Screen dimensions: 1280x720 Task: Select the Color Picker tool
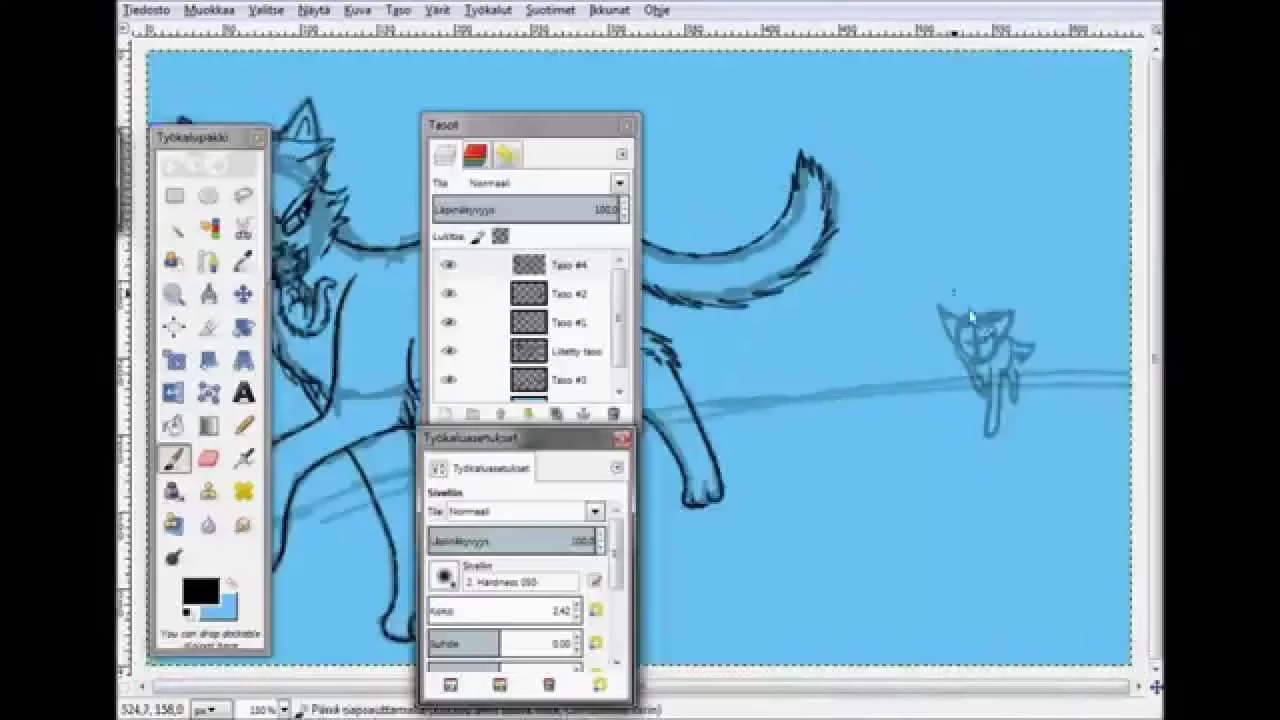(x=242, y=262)
